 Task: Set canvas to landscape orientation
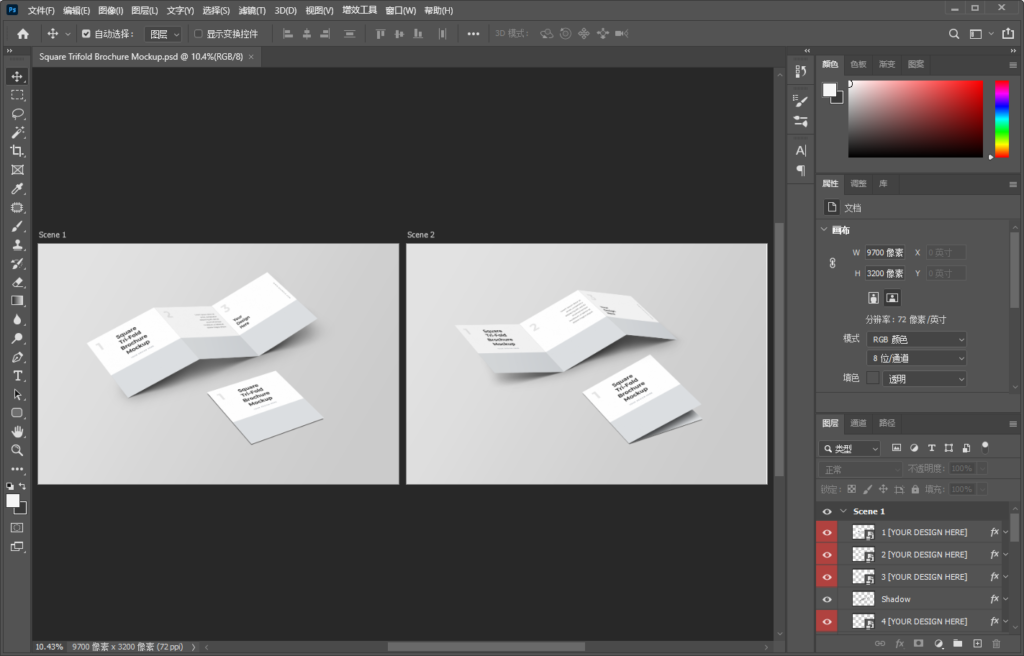pos(892,298)
